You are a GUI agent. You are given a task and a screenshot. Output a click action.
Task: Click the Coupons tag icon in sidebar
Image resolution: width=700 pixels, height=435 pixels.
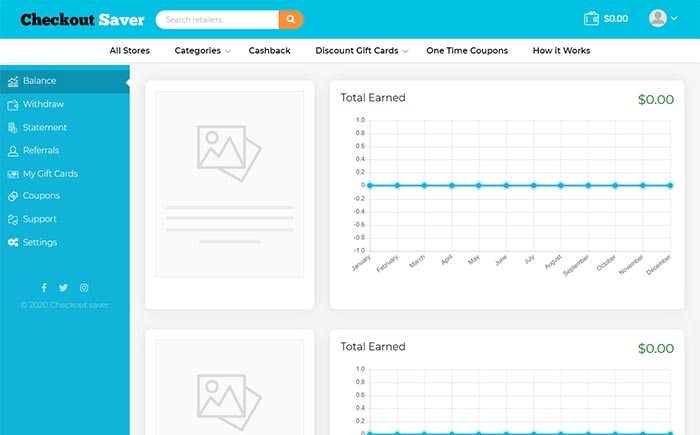tap(13, 196)
